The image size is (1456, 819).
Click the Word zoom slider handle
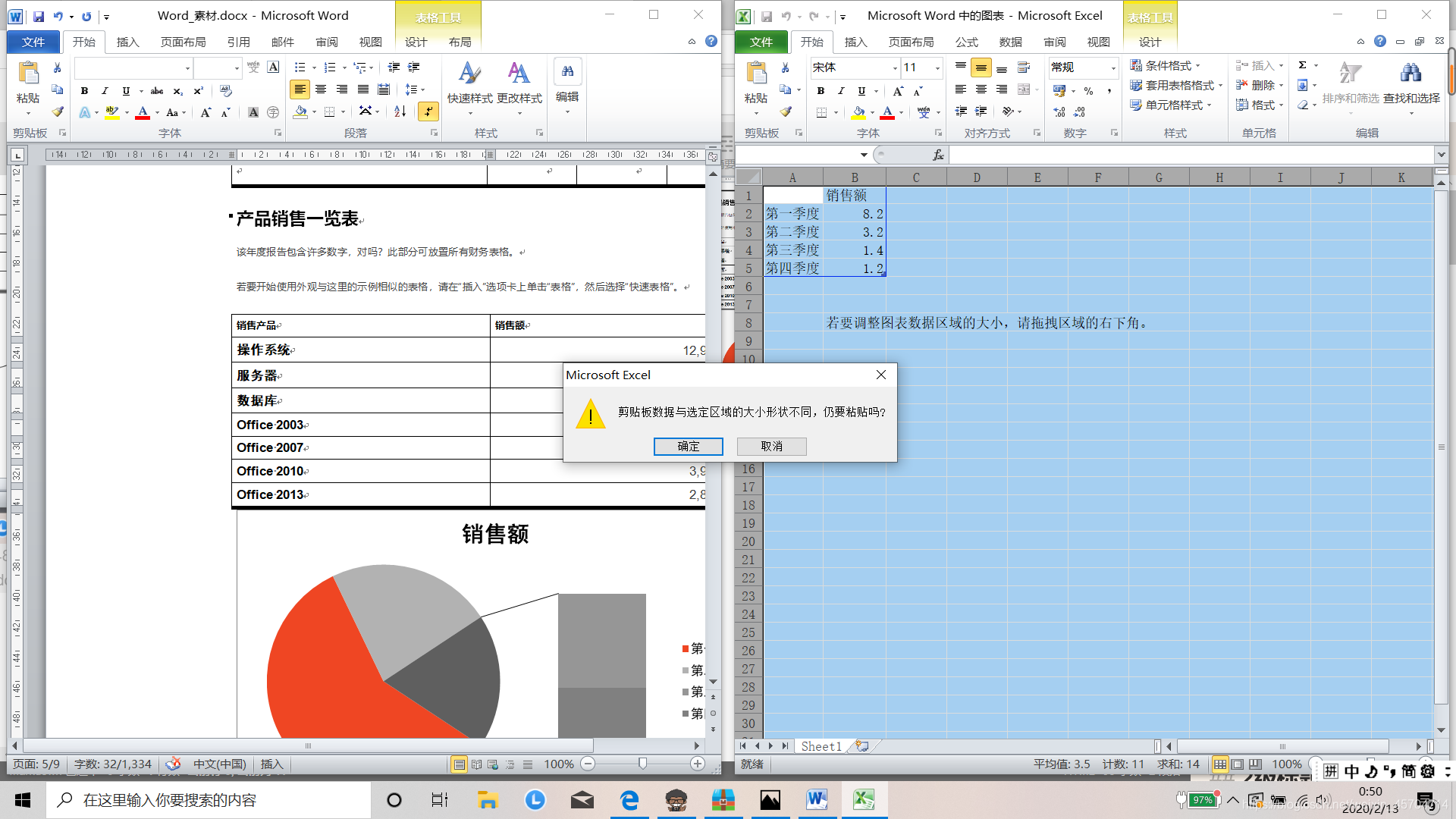click(x=642, y=764)
